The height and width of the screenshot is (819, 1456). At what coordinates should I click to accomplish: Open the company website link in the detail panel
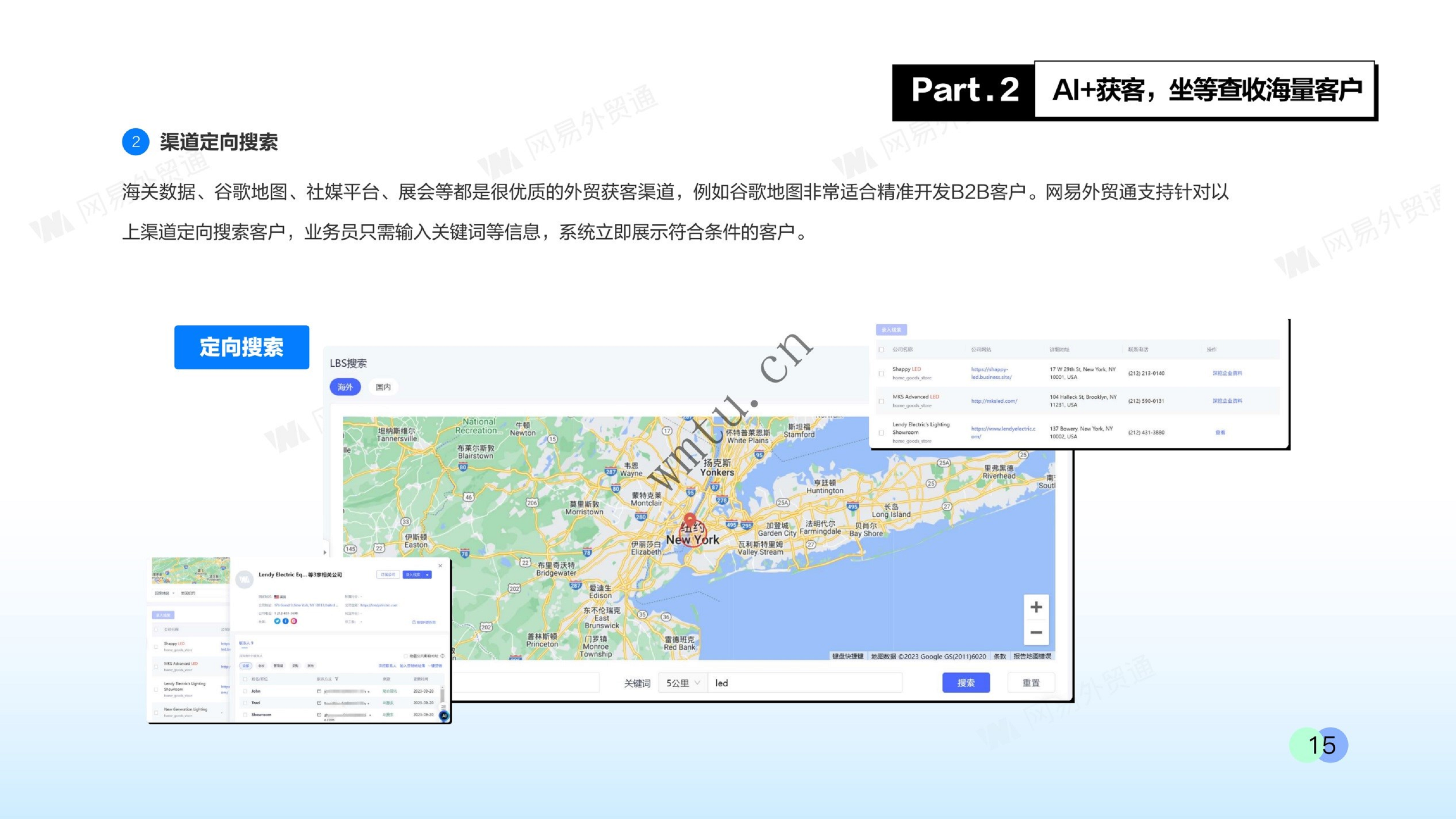tap(379, 605)
